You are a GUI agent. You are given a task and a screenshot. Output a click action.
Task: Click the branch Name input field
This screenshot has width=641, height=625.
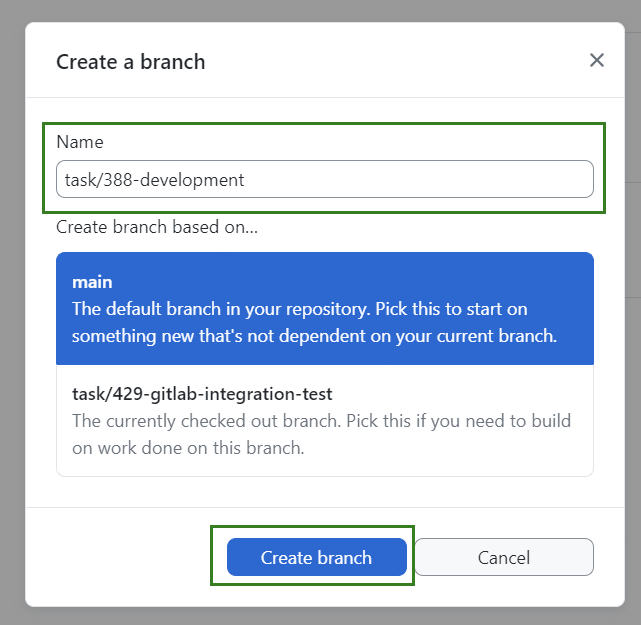point(324,180)
